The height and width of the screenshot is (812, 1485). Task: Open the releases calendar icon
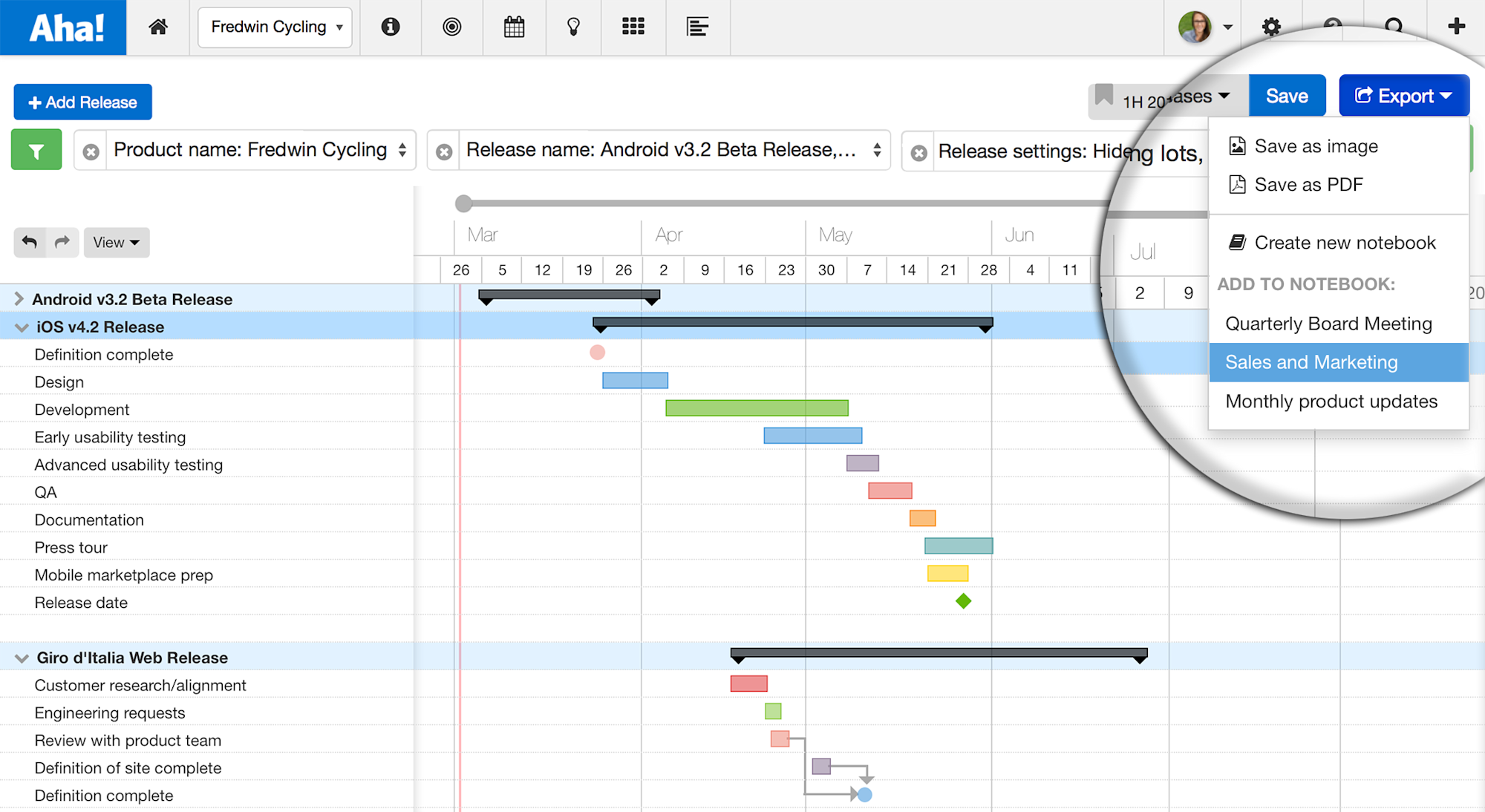click(x=514, y=27)
